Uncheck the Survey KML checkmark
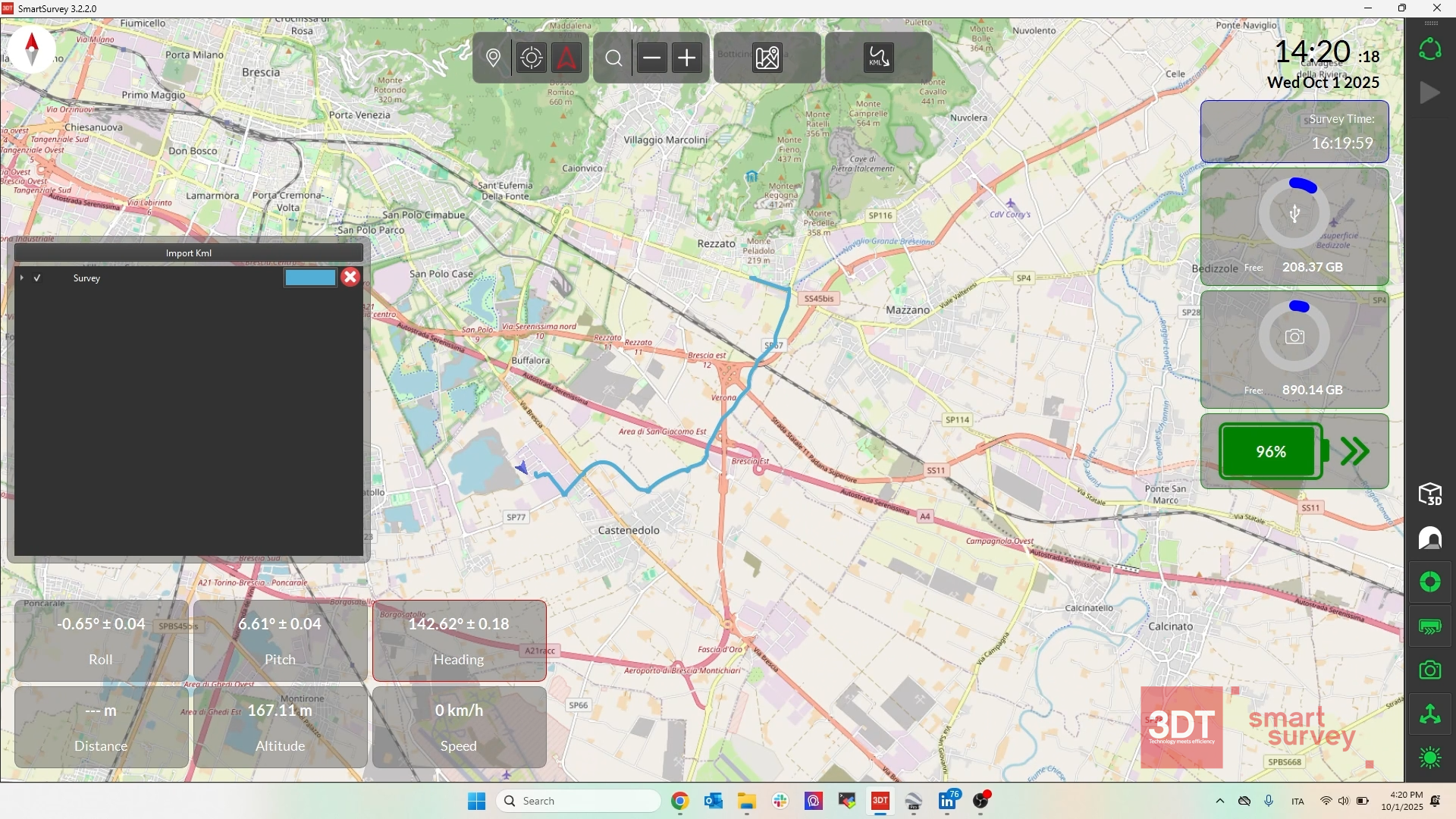Image resolution: width=1456 pixels, height=819 pixels. tap(37, 278)
